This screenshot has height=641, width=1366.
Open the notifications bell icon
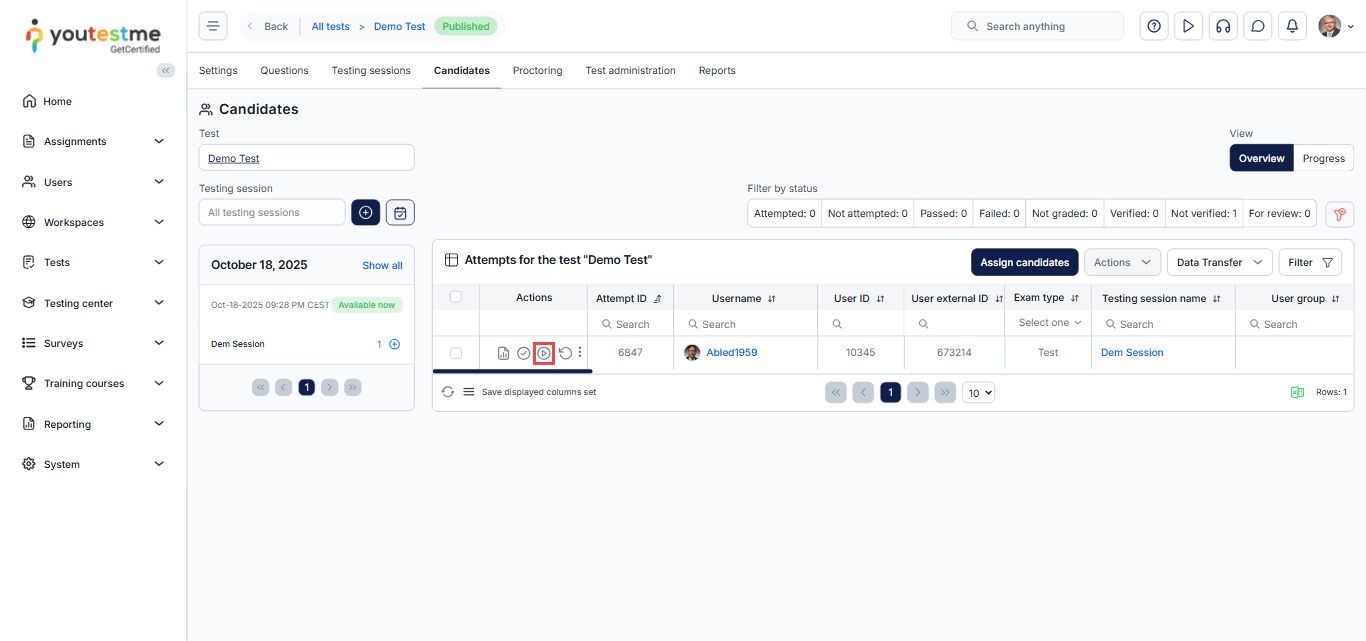1292,27
